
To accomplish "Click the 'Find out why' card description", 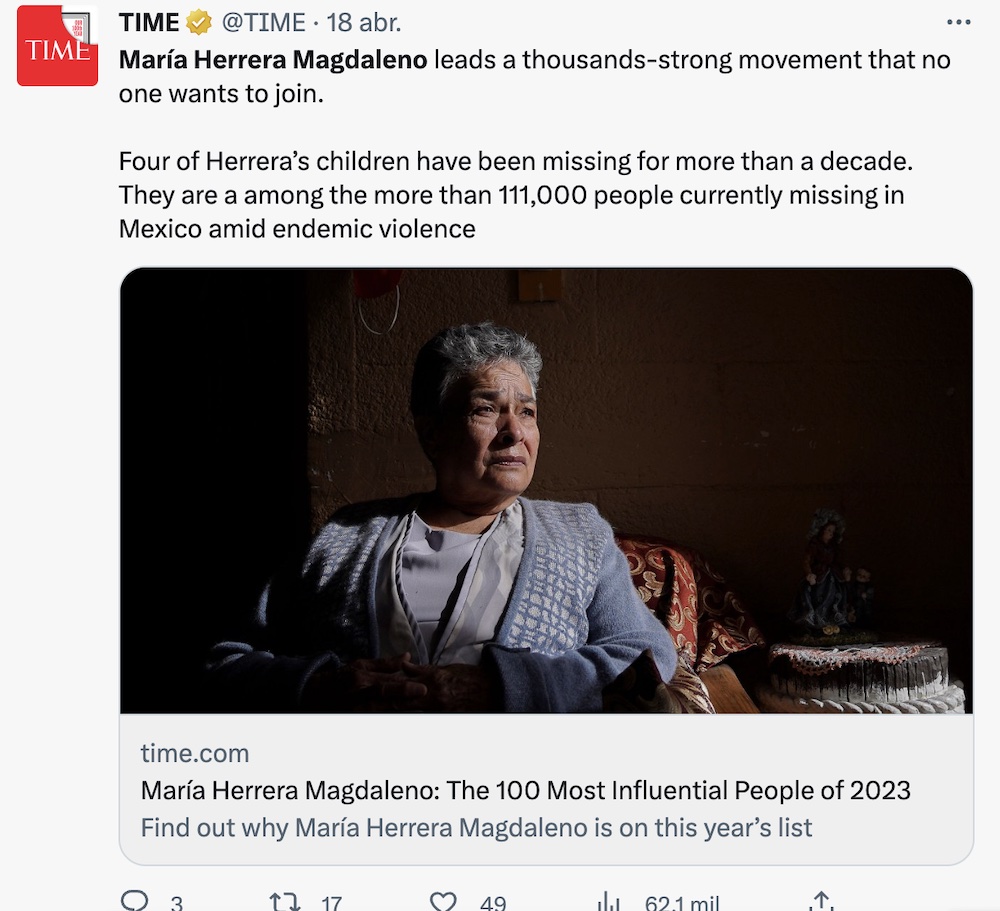I will pyautogui.click(x=476, y=827).
